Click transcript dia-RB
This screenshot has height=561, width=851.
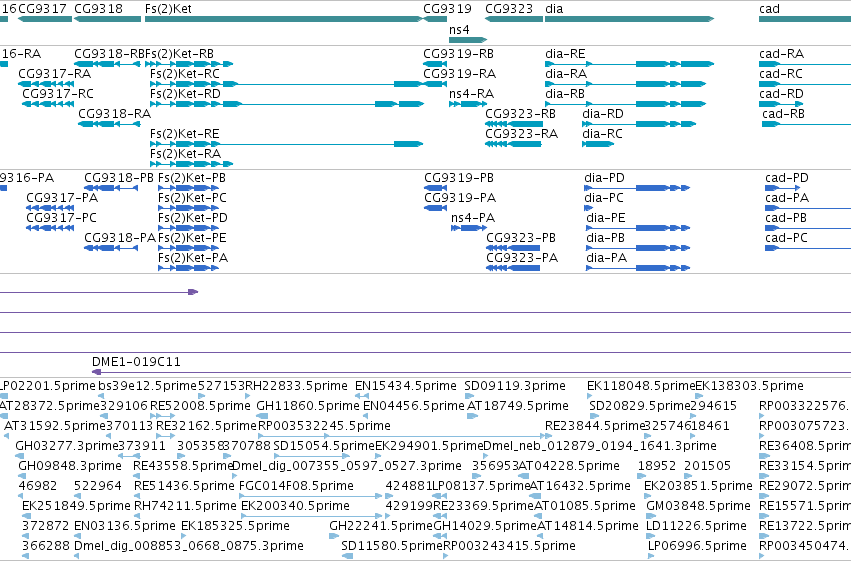[x=565, y=94]
